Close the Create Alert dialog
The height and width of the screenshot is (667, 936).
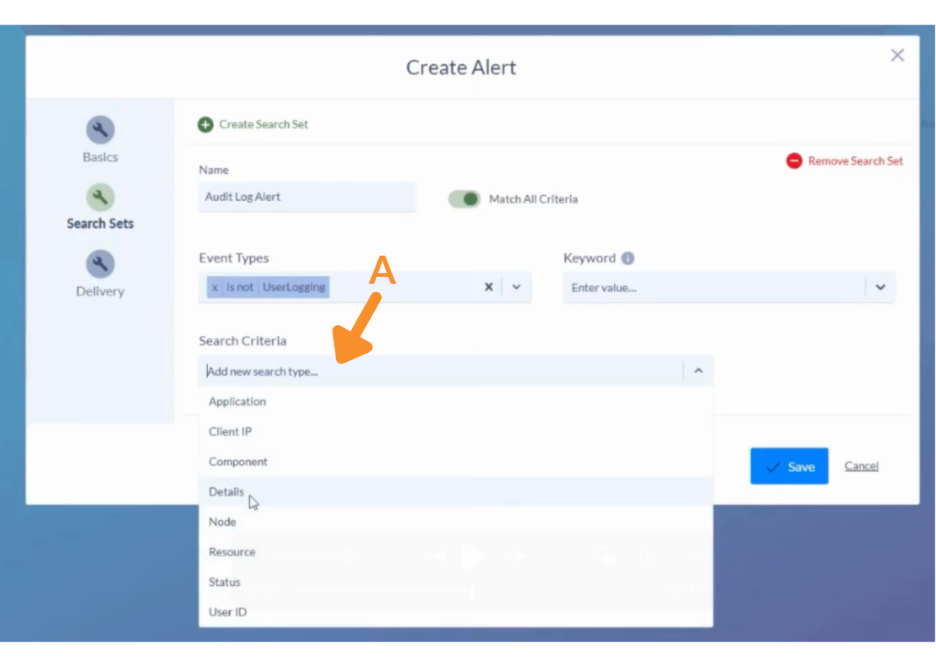(897, 56)
